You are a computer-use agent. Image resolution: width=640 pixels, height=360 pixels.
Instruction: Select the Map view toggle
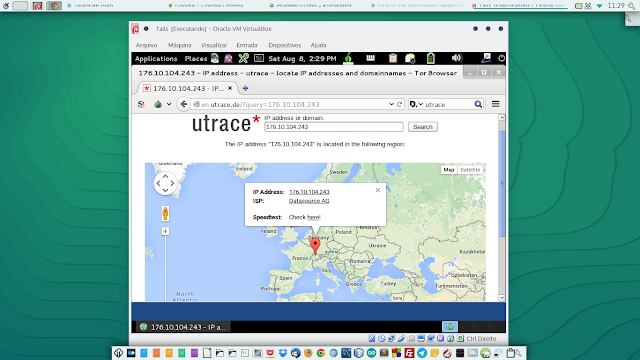click(x=449, y=170)
